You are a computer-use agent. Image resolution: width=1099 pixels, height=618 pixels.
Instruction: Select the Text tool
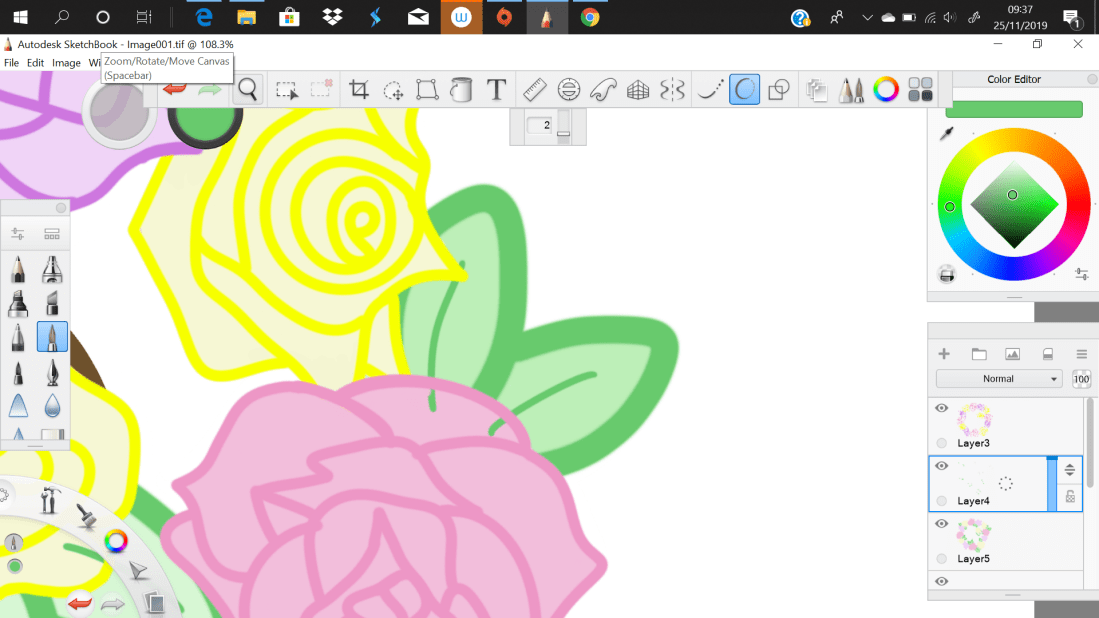494,89
